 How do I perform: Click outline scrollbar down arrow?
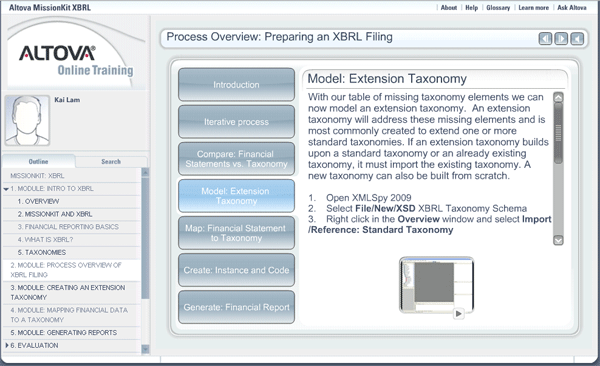tap(145, 349)
